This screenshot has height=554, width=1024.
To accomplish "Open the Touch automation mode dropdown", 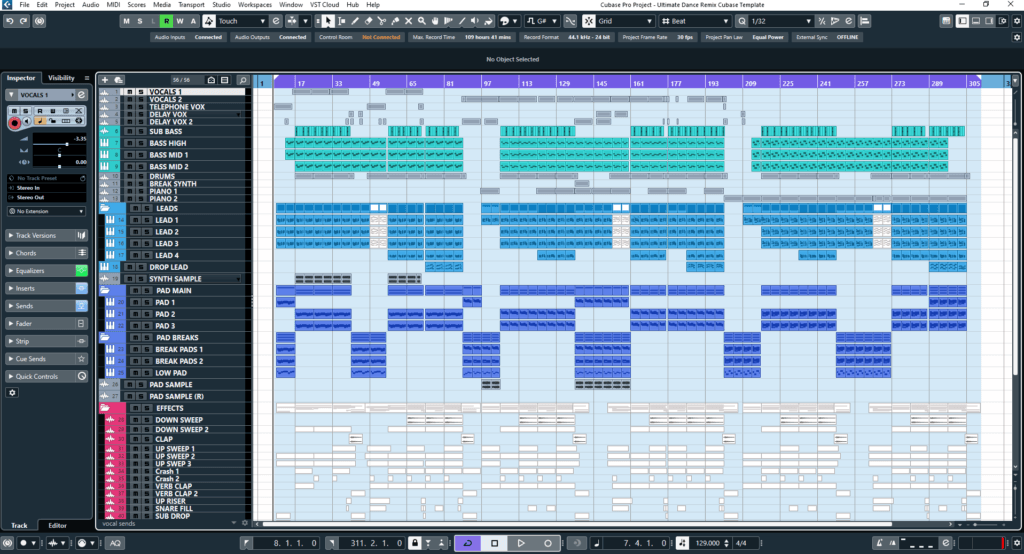I will (241, 21).
